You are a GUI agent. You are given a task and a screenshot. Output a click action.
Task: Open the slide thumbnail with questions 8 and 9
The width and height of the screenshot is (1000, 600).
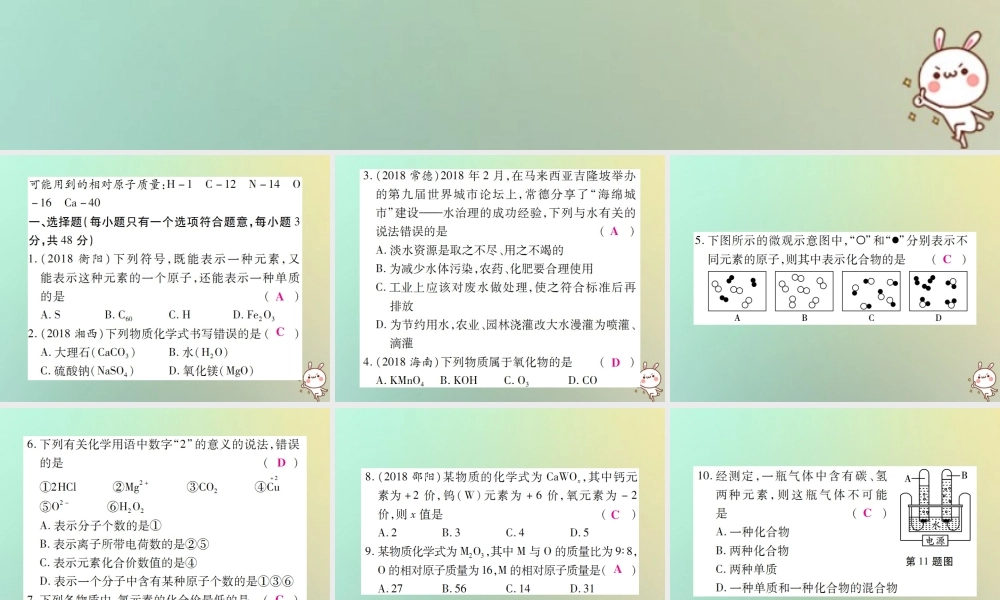click(x=500, y=504)
